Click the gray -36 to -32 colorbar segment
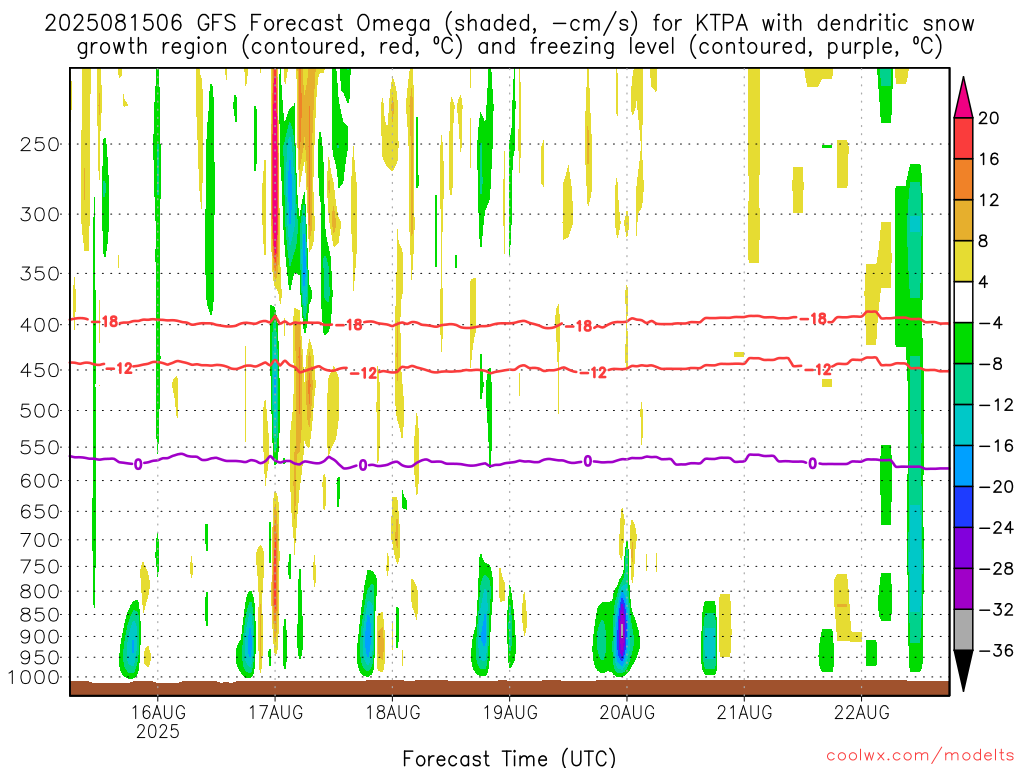1024x768 pixels. 963,630
